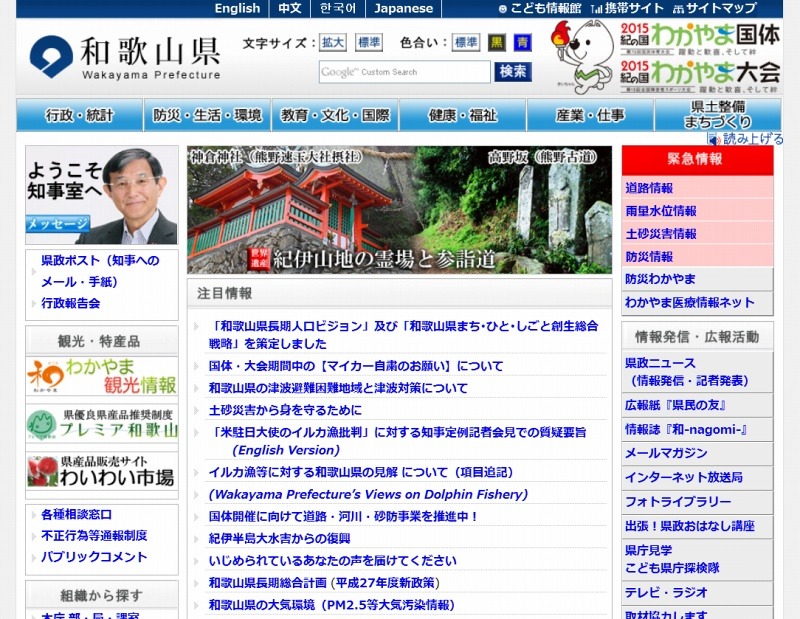Switch language to 中文
The height and width of the screenshot is (619, 800).
pos(290,9)
